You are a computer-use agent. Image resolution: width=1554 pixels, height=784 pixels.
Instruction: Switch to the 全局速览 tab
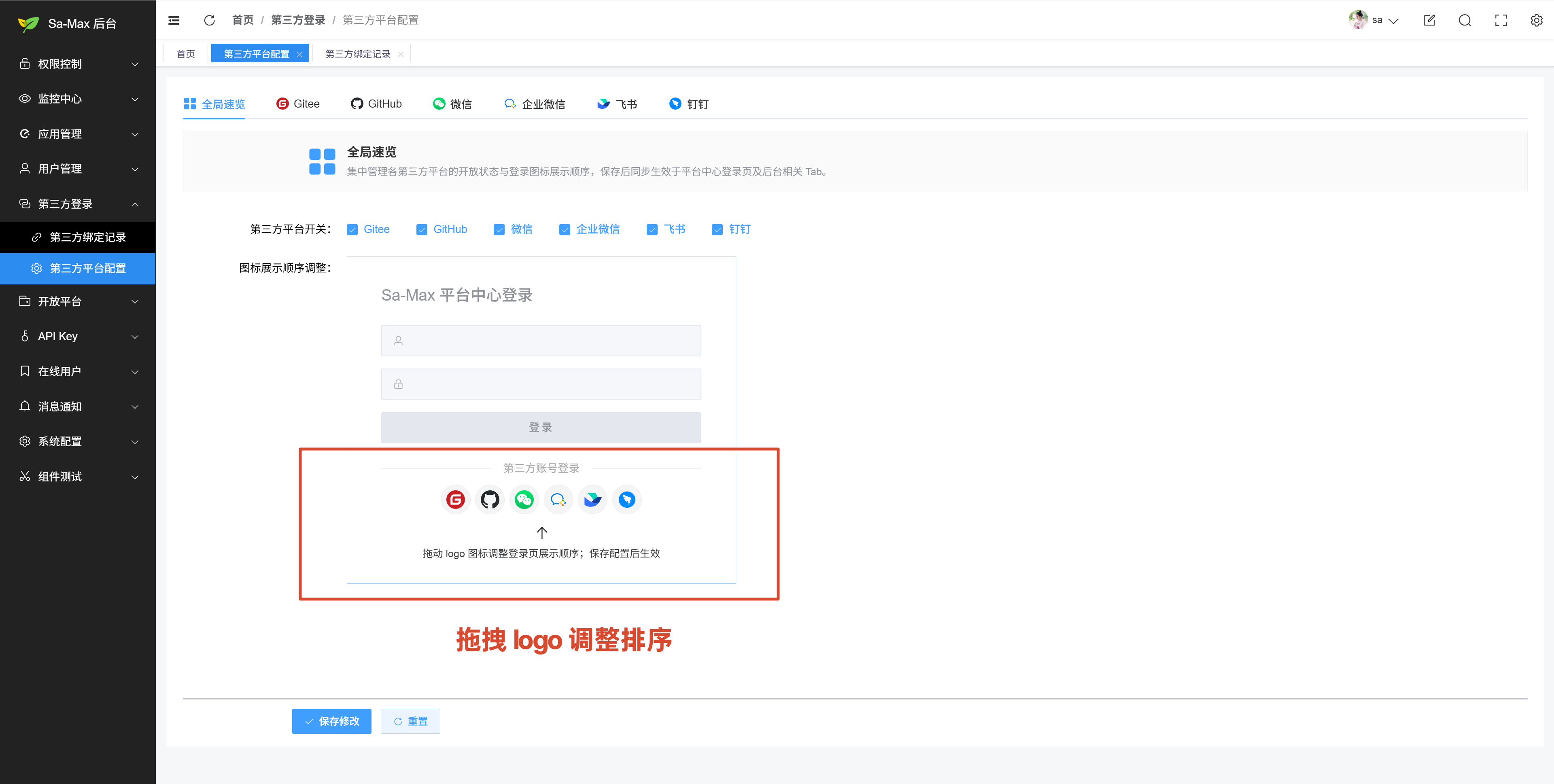214,104
